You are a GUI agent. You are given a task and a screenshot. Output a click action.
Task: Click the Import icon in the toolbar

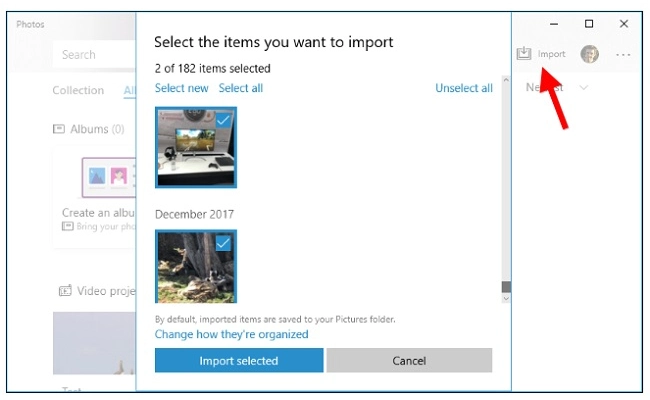coord(524,54)
